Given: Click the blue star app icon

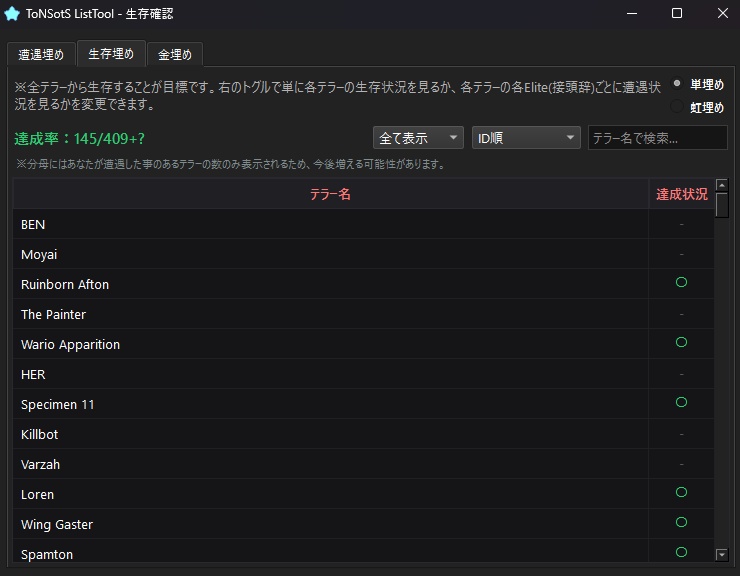Looking at the screenshot, I should [x=12, y=14].
